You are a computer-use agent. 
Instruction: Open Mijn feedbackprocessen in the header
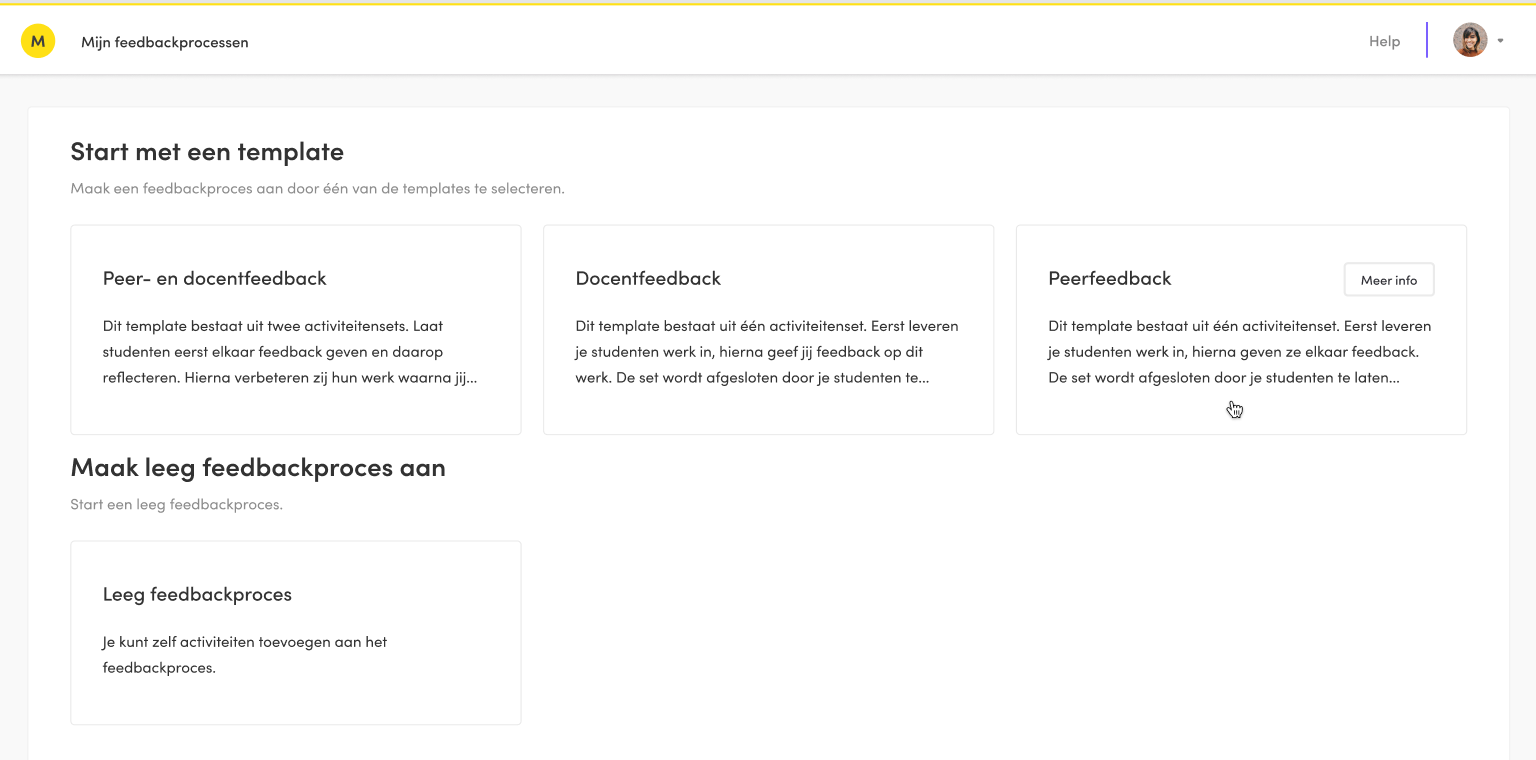[165, 42]
